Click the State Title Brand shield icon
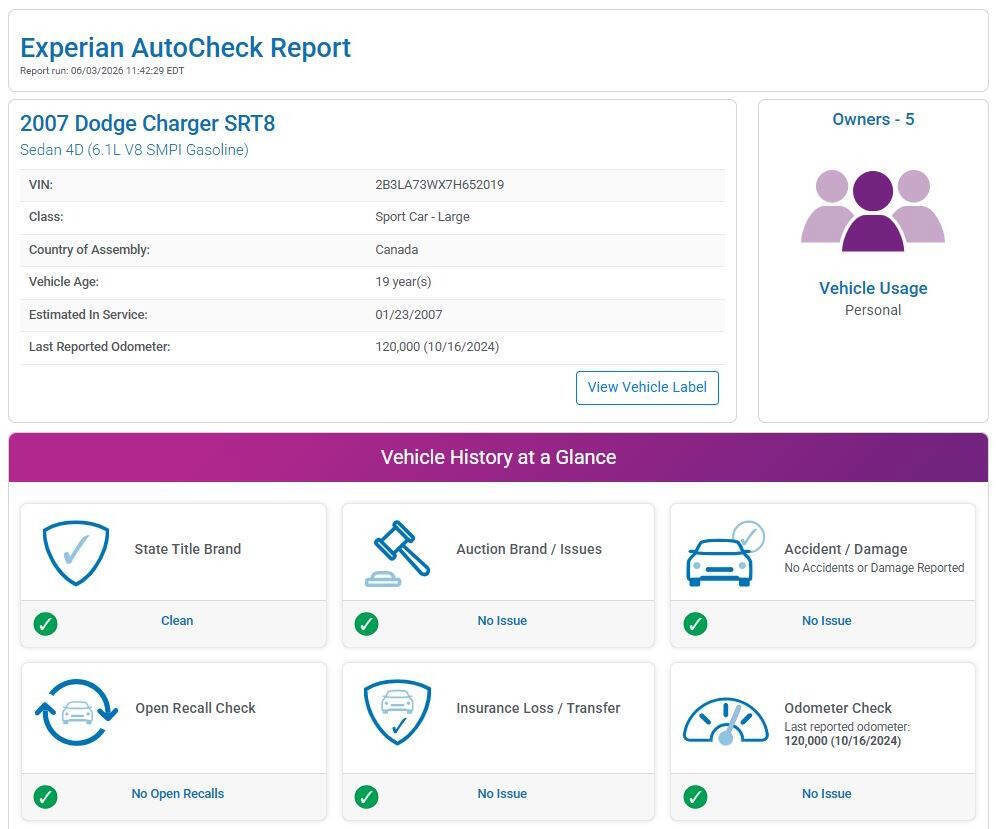The height and width of the screenshot is (829, 996). (76, 553)
